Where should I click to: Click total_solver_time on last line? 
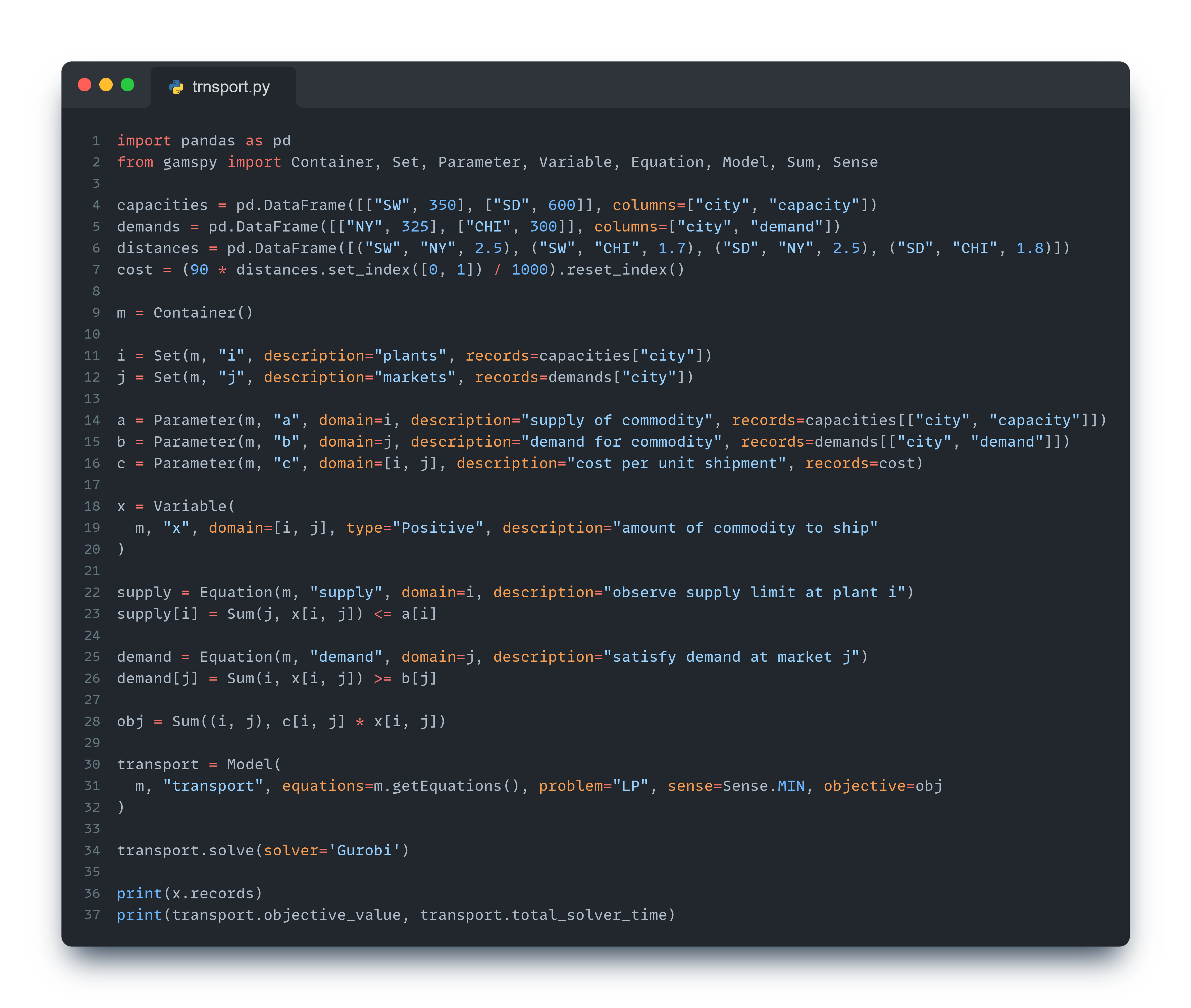589,915
